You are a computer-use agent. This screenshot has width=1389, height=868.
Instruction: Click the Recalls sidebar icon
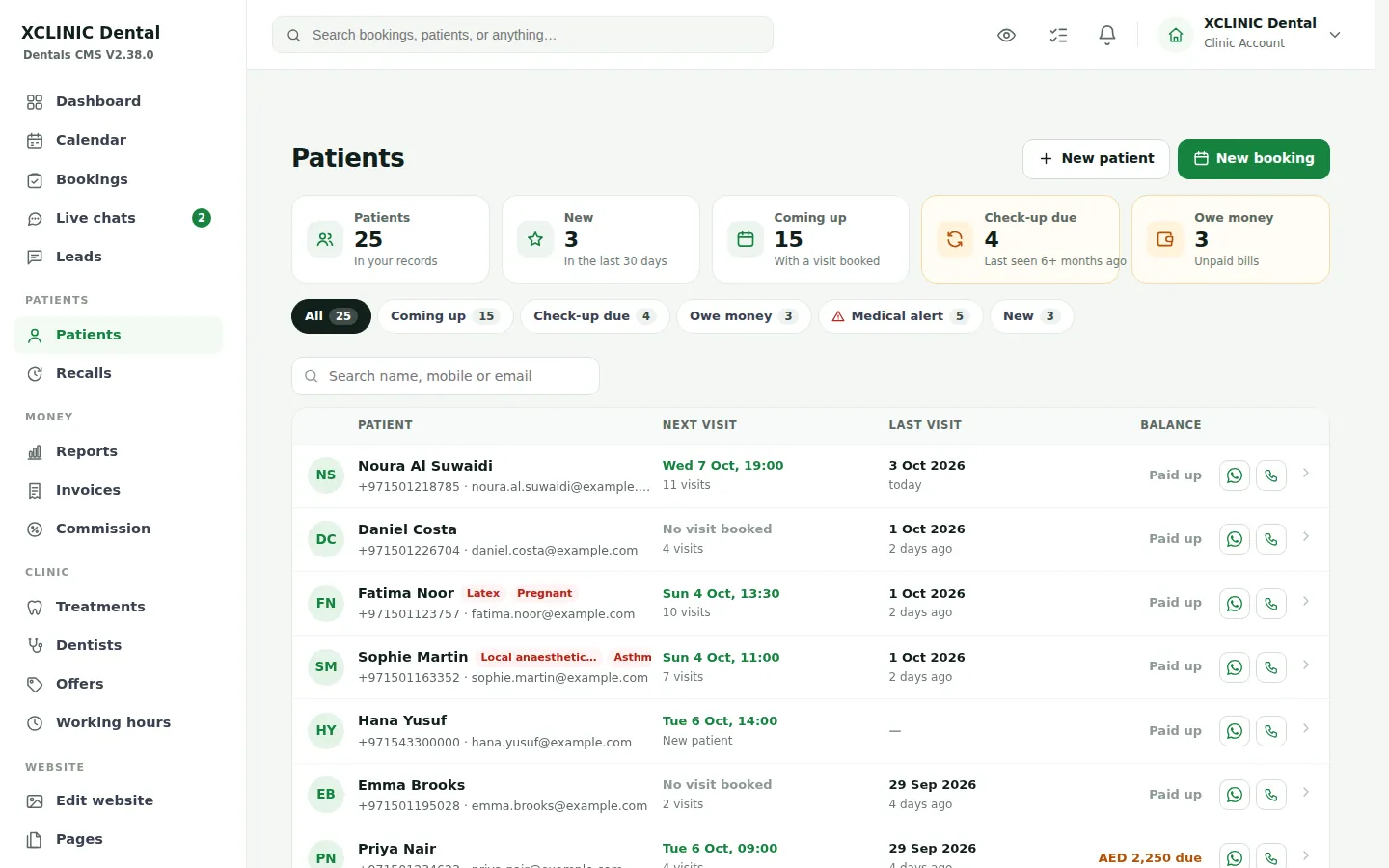coord(35,374)
